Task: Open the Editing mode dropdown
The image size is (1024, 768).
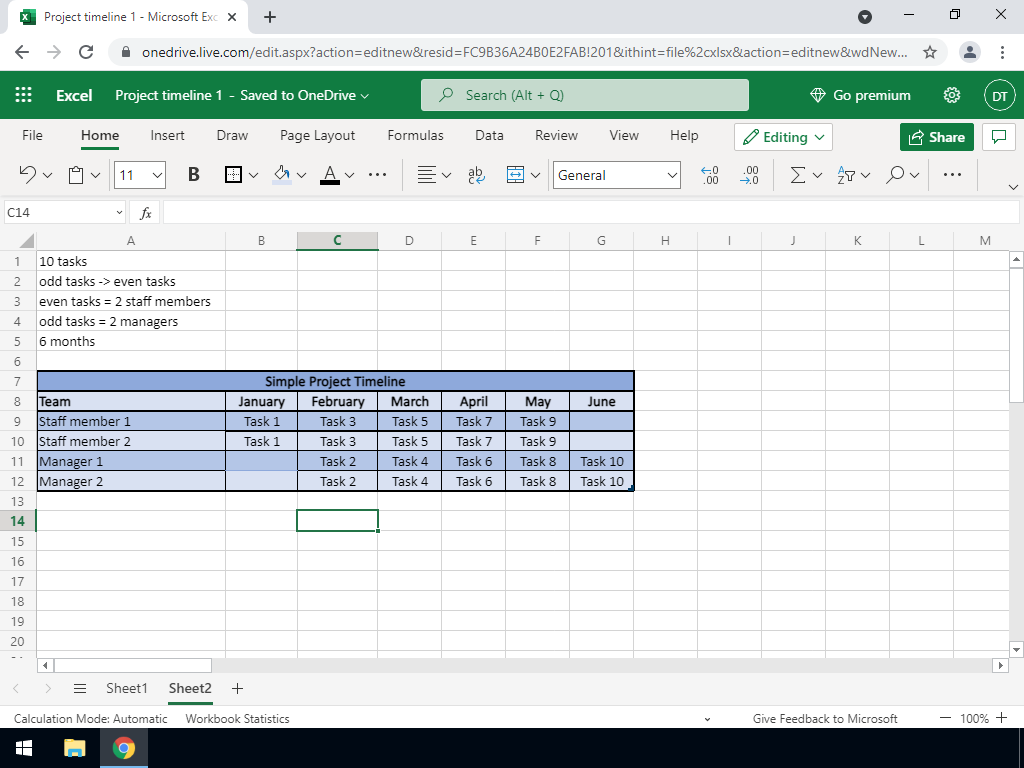Action: point(783,137)
